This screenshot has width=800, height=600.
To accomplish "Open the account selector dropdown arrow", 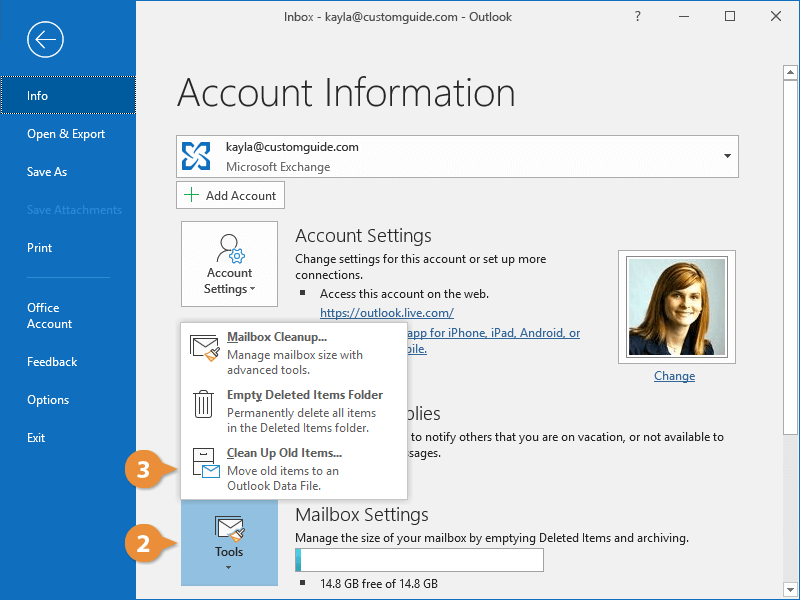I will (728, 156).
